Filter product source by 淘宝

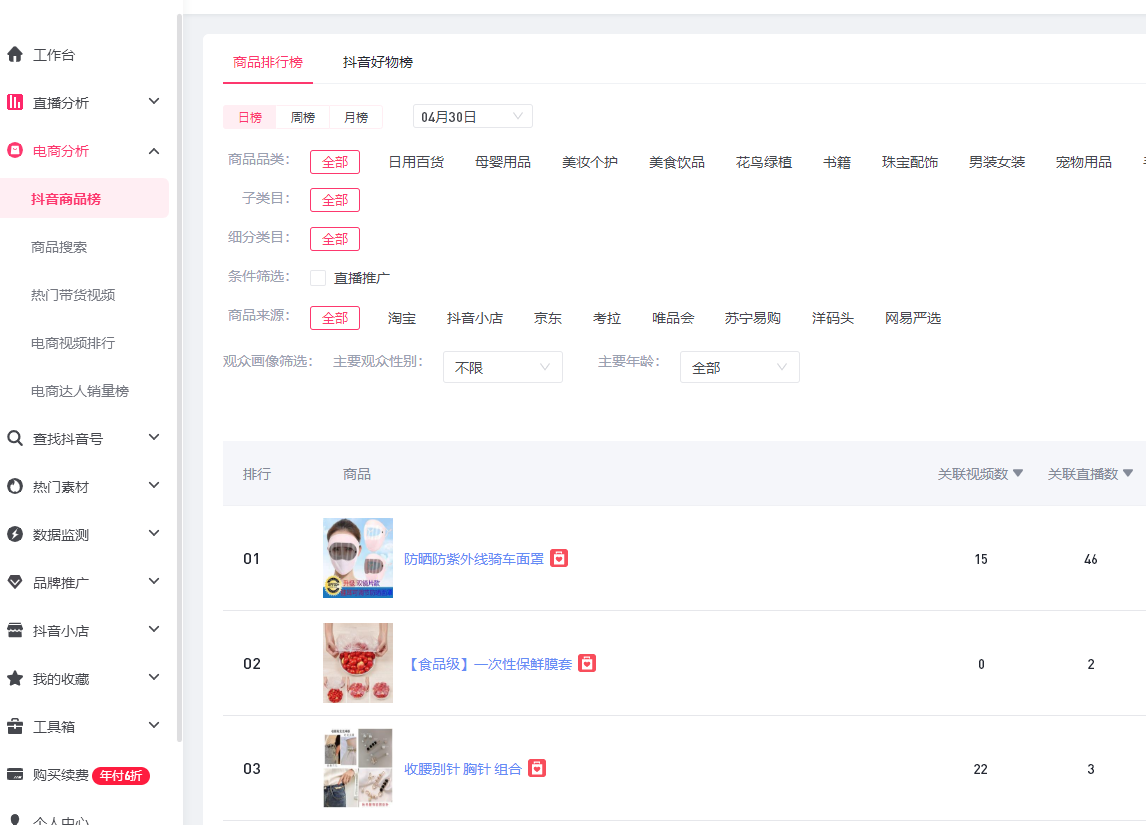click(x=401, y=318)
